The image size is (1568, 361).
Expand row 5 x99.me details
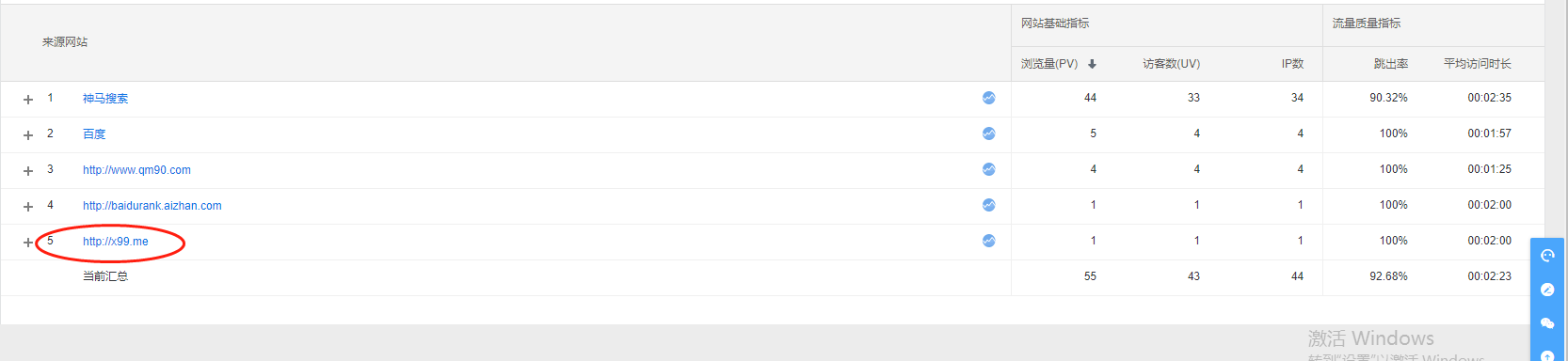[x=28, y=242]
